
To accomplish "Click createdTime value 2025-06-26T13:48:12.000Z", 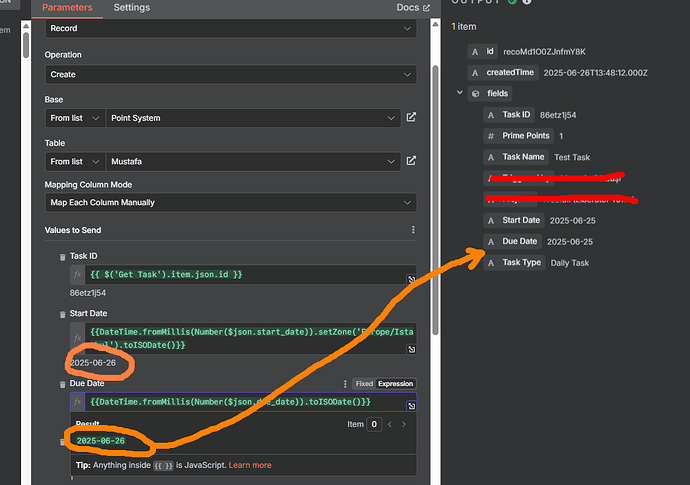I will pos(595,73).
